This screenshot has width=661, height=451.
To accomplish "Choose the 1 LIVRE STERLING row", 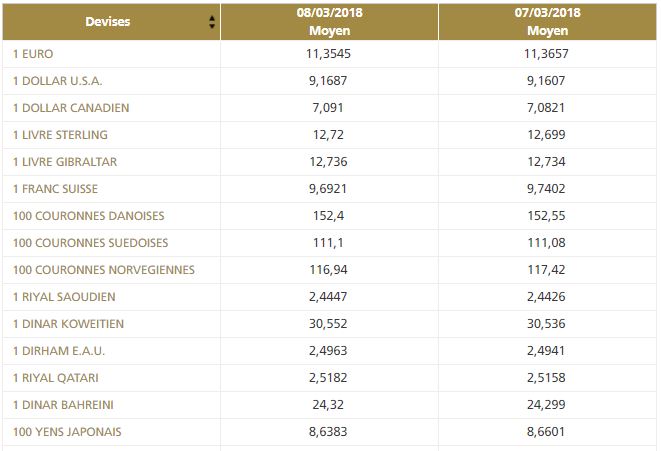I will [60, 135].
